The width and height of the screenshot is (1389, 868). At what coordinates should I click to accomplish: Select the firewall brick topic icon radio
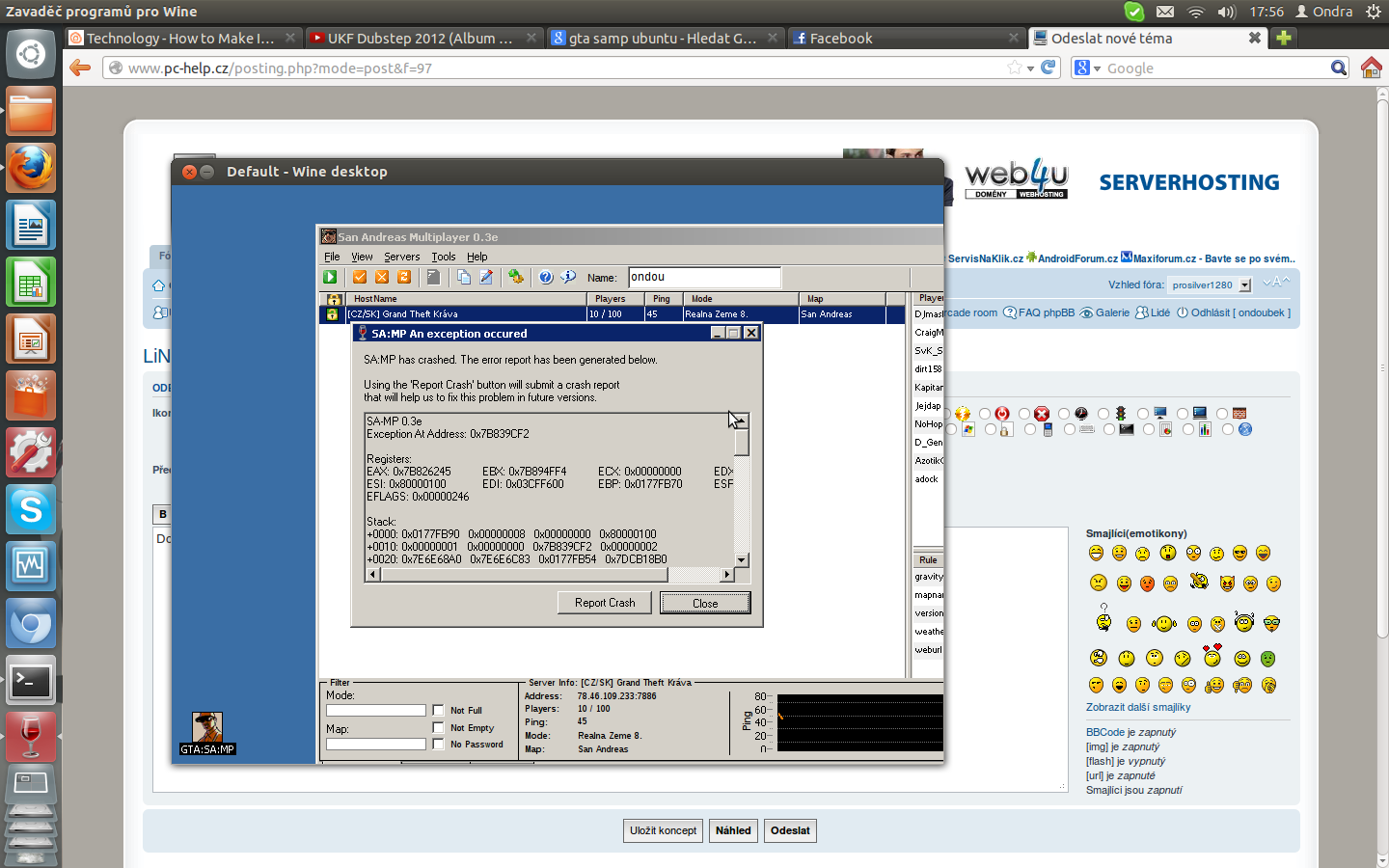(x=1222, y=414)
